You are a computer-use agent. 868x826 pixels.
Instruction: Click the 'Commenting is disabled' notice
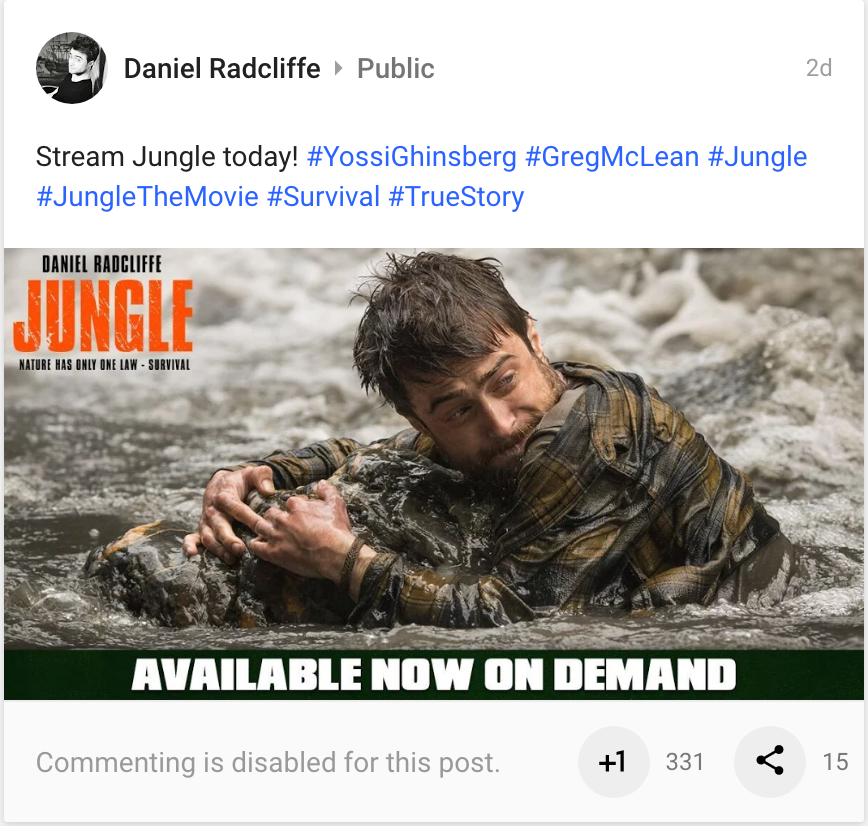coord(268,762)
